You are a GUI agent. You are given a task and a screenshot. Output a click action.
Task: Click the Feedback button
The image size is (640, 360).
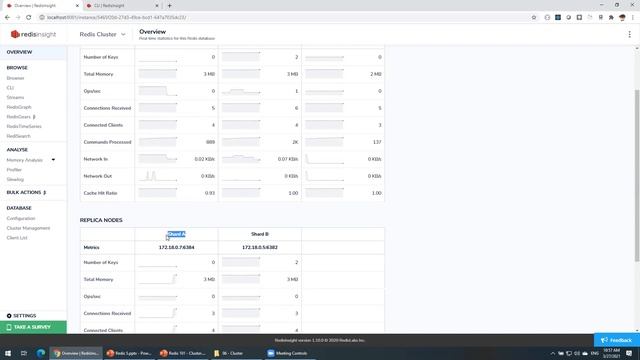coord(616,340)
